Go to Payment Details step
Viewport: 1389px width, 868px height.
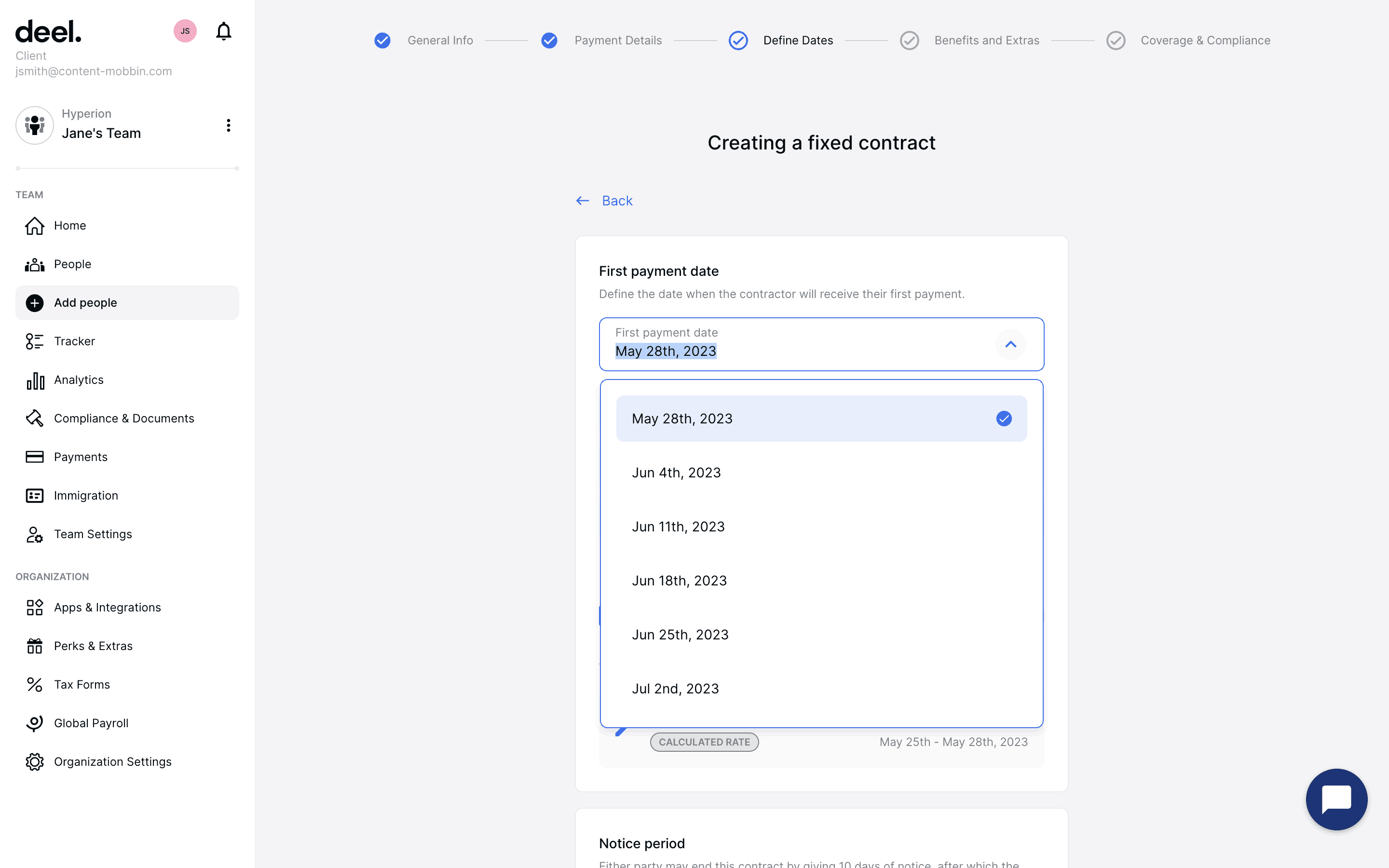pyautogui.click(x=601, y=40)
